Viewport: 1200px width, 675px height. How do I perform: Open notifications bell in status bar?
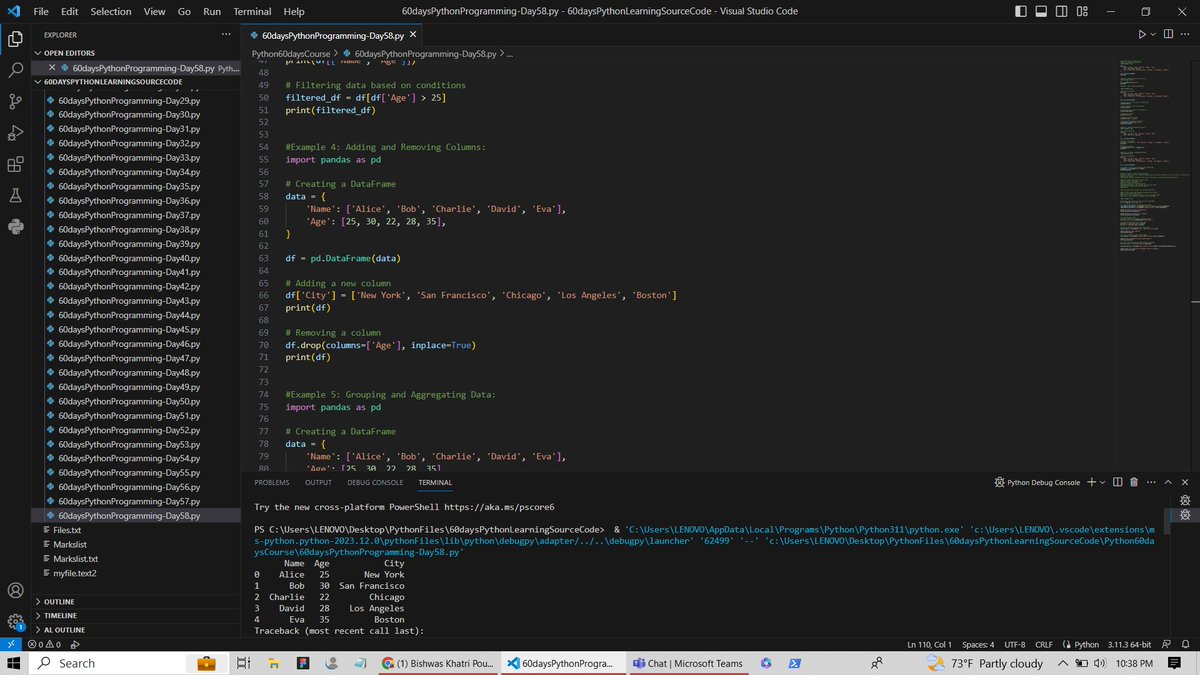pos(1186,644)
